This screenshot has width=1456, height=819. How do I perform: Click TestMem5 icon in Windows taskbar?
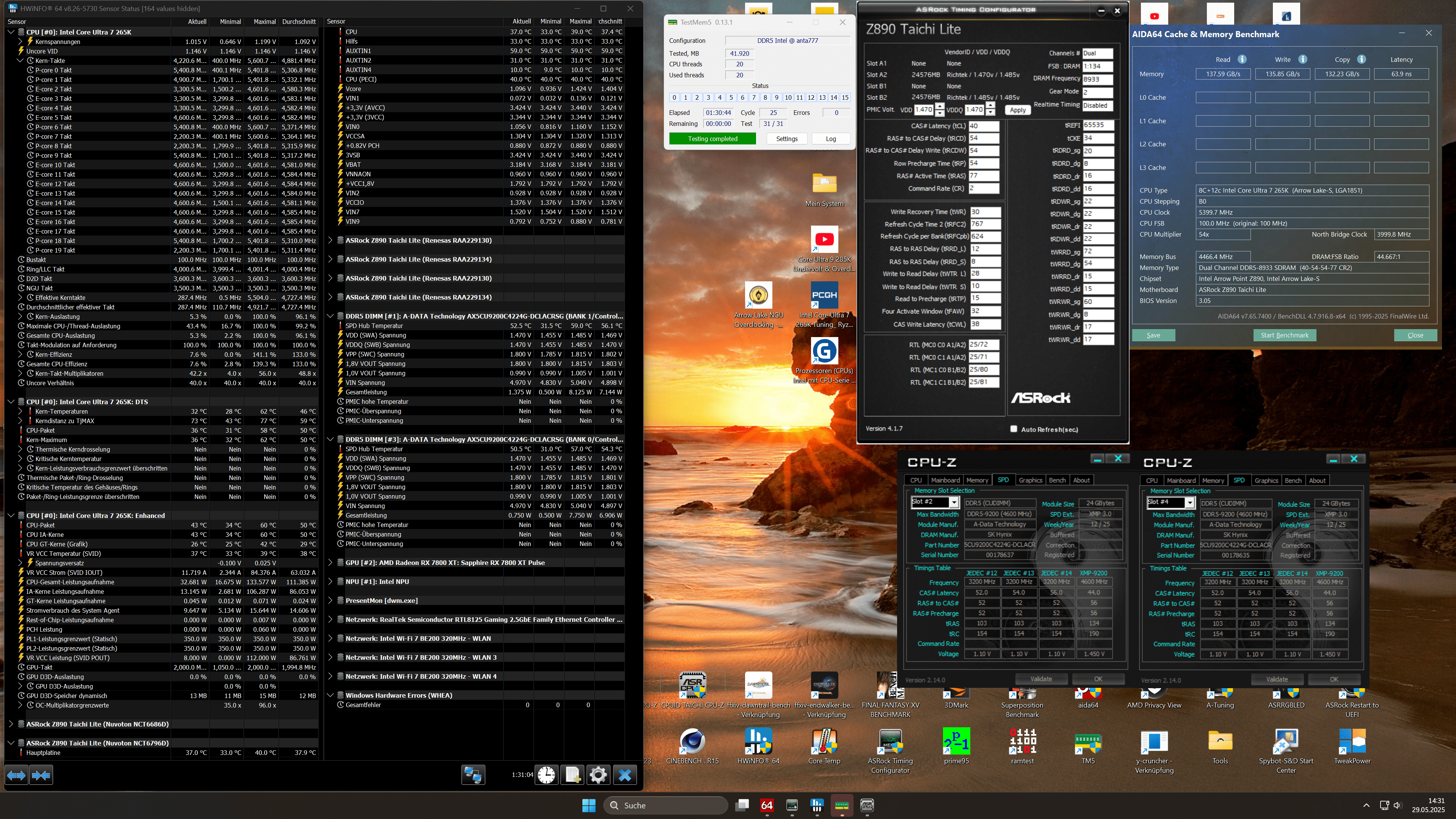(842, 805)
